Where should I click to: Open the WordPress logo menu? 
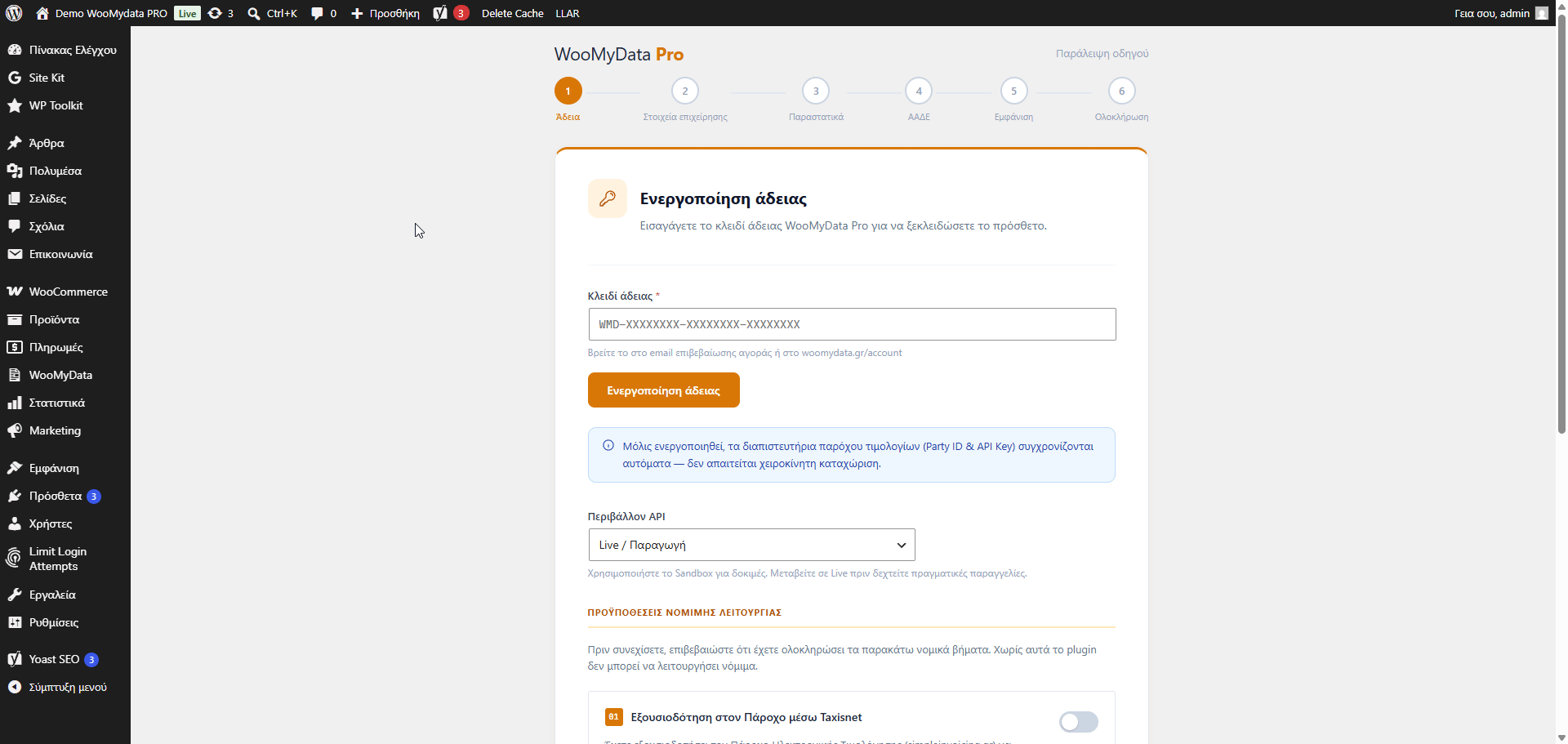coord(14,13)
